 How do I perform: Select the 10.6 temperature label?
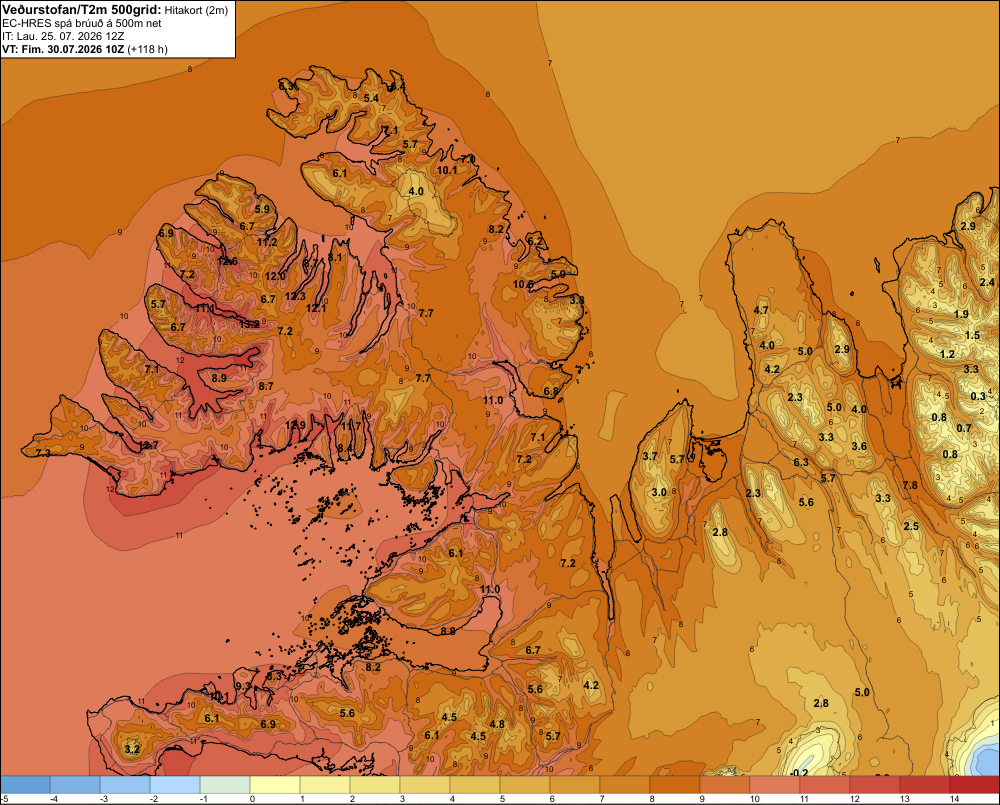pos(523,284)
